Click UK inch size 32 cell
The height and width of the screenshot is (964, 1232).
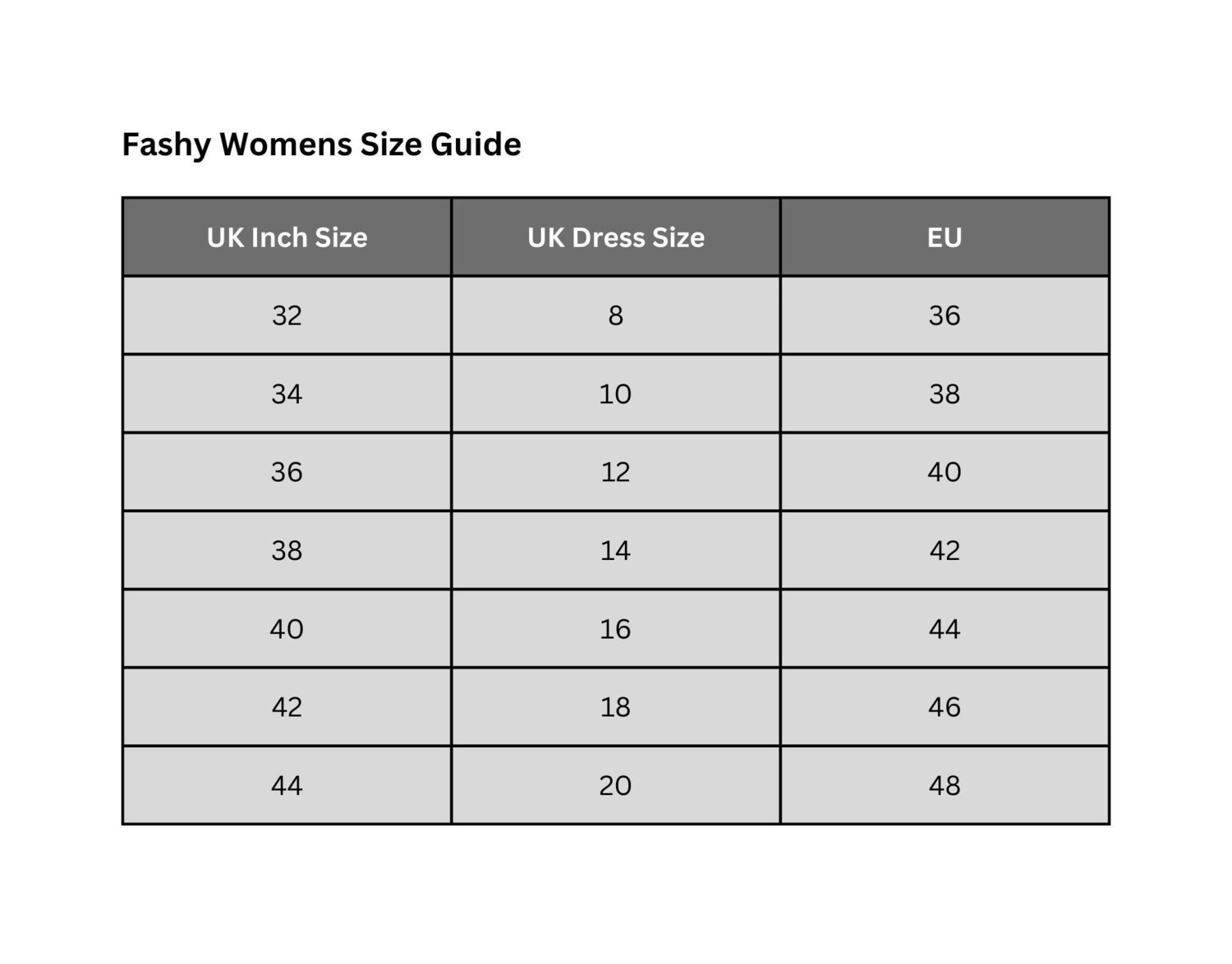pyautogui.click(x=287, y=315)
